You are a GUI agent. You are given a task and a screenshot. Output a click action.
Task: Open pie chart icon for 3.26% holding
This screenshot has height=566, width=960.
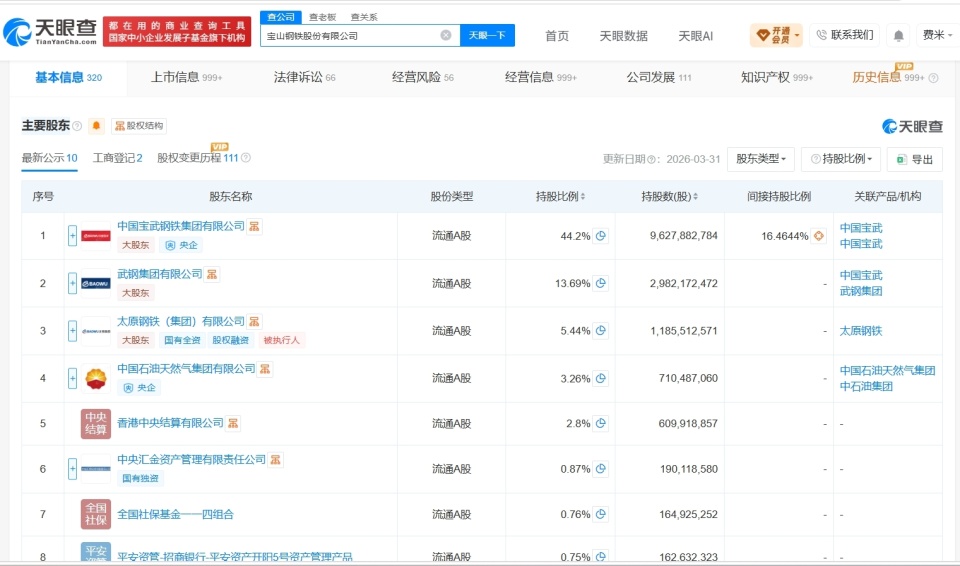click(x=601, y=379)
